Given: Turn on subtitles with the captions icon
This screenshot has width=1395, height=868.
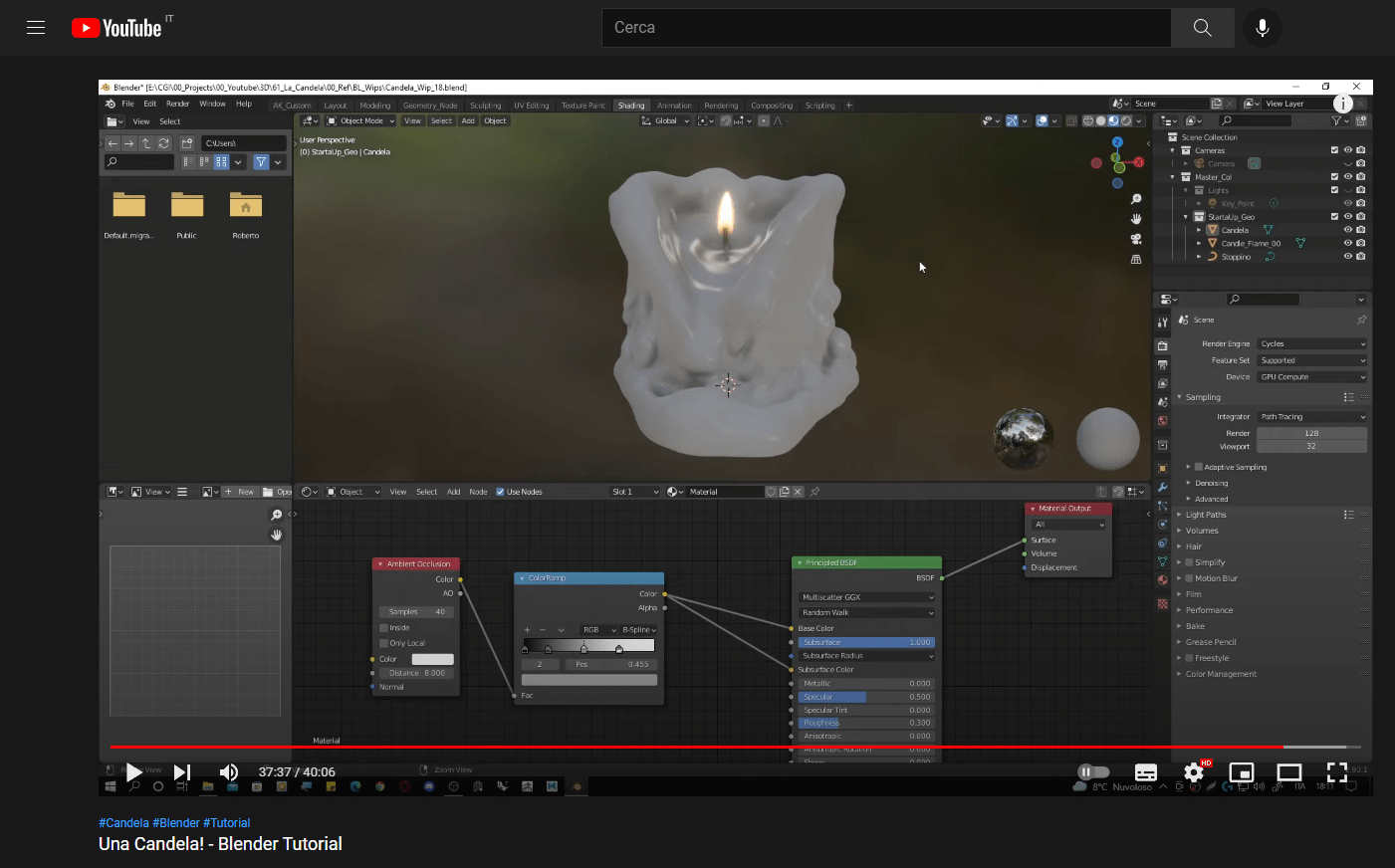Looking at the screenshot, I should click(x=1146, y=772).
